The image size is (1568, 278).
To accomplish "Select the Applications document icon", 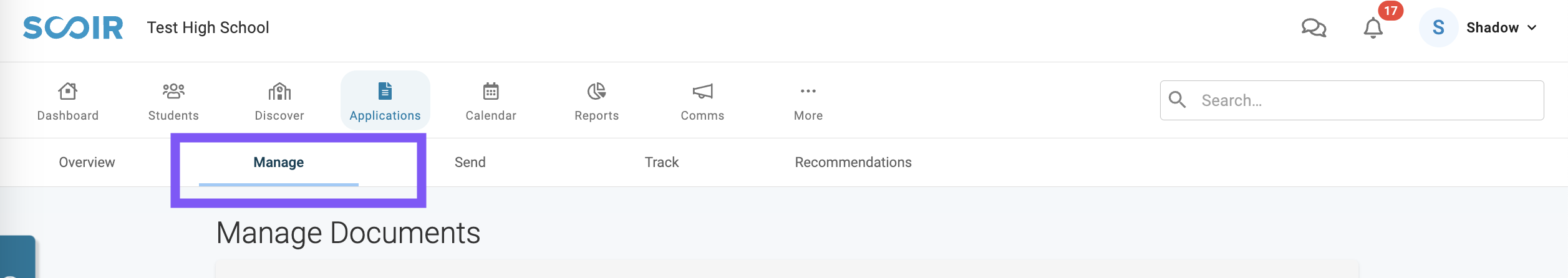I will coord(385,91).
